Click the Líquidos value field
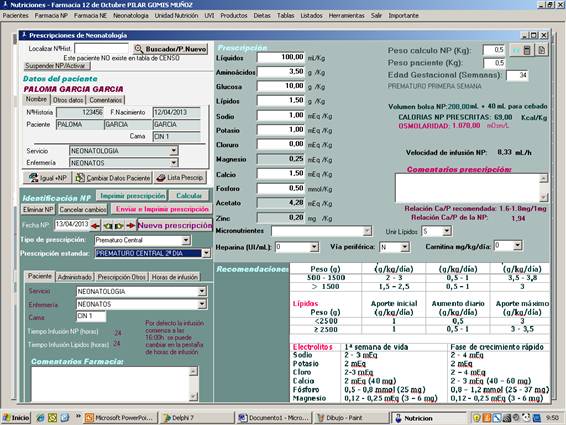566x425 pixels. pos(281,57)
